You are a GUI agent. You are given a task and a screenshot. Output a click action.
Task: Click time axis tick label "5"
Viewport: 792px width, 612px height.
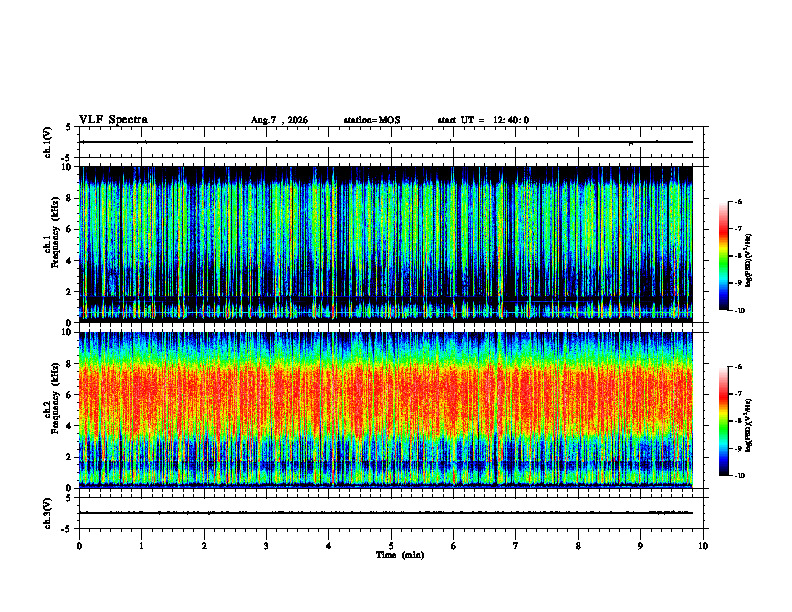tap(391, 546)
